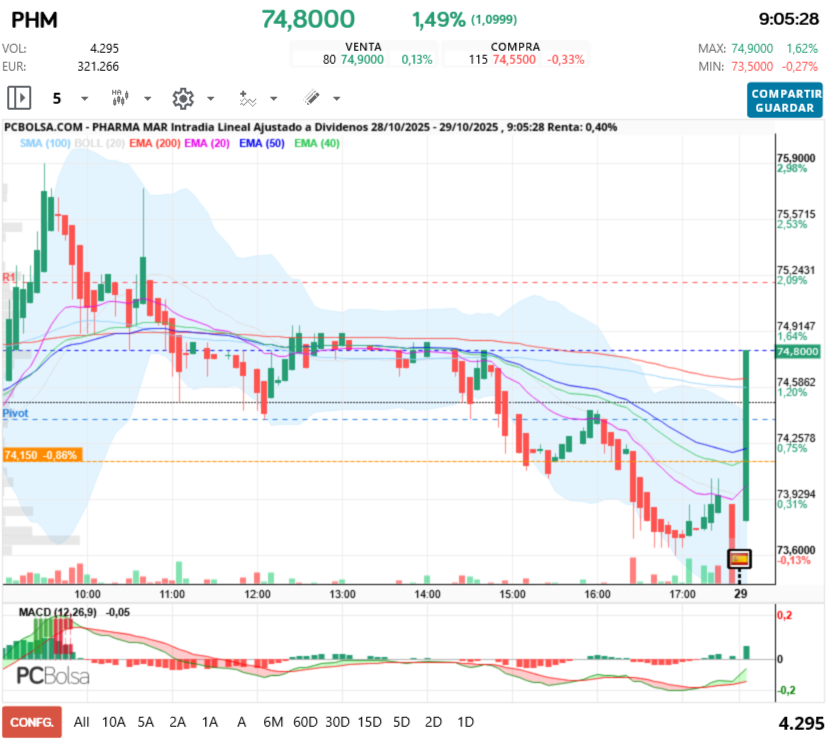Toggle the SMA (100) indicator legend
This screenshot has height=743, width=838.
coord(44,144)
